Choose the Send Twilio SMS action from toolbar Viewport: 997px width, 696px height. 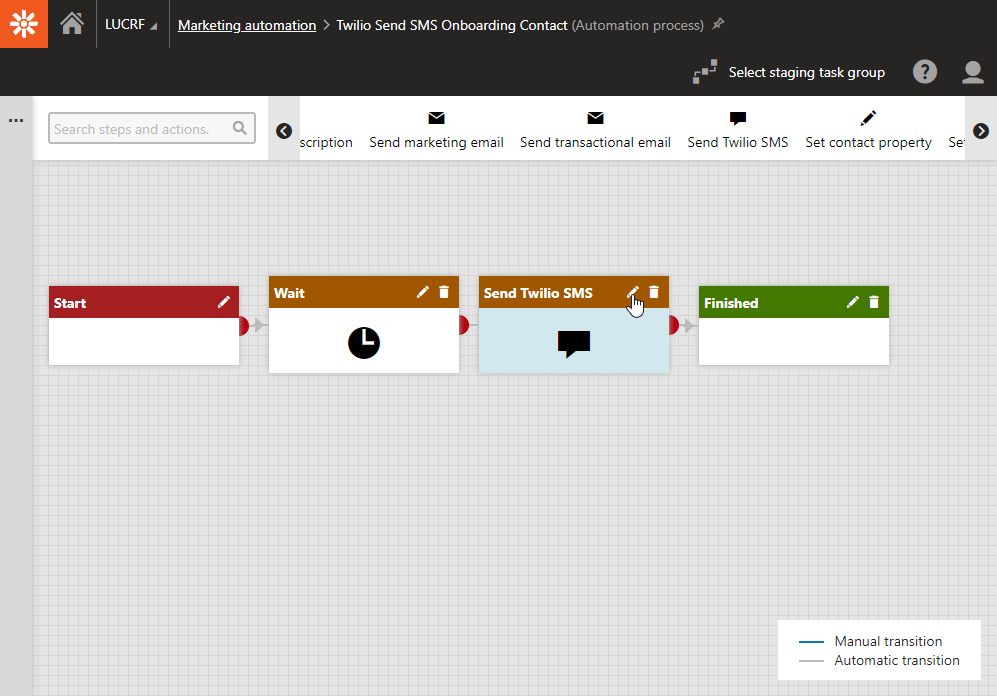click(x=738, y=118)
